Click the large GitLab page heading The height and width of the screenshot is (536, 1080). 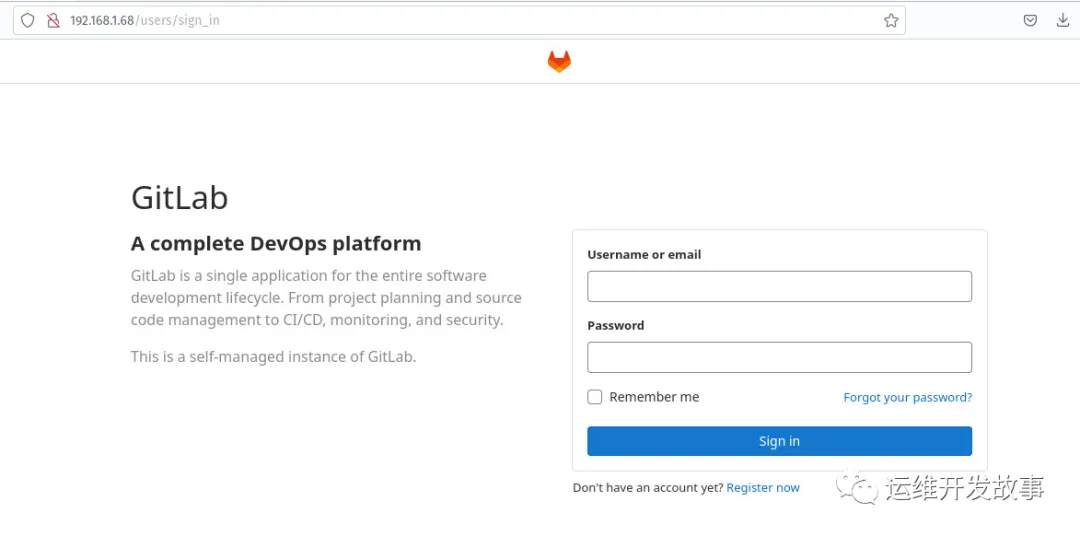coord(180,197)
